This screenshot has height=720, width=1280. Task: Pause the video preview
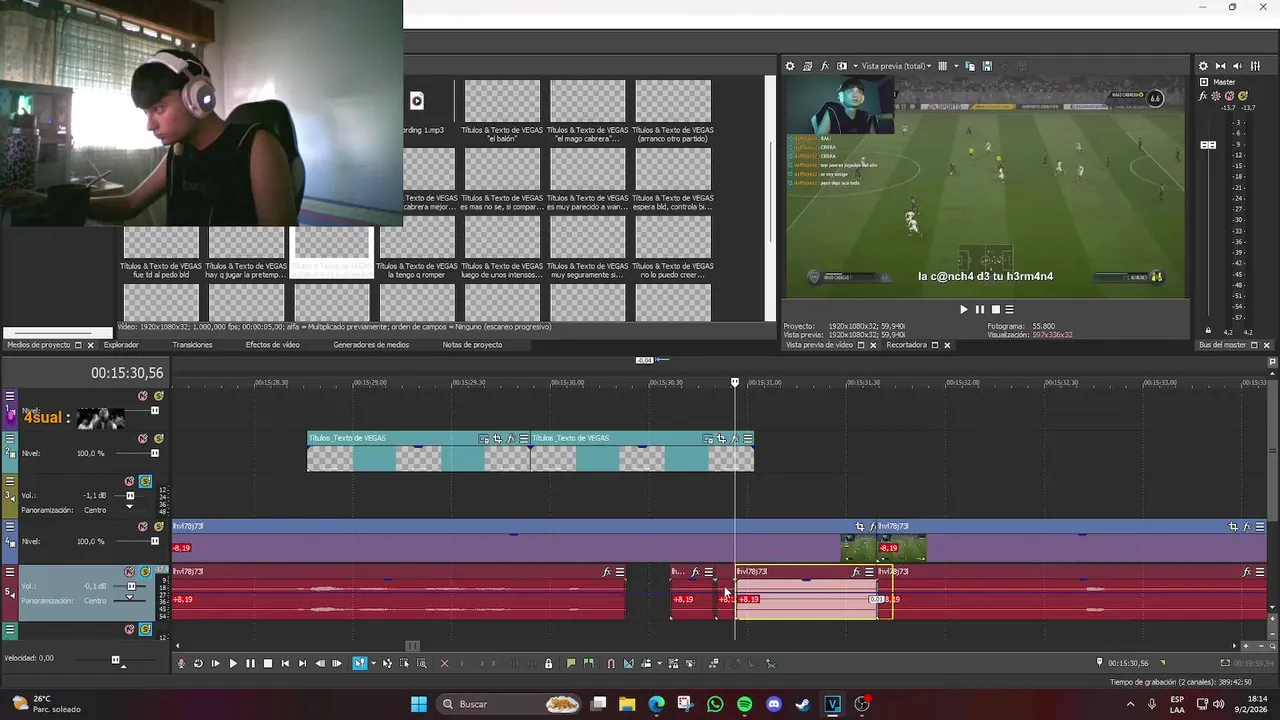(980, 310)
